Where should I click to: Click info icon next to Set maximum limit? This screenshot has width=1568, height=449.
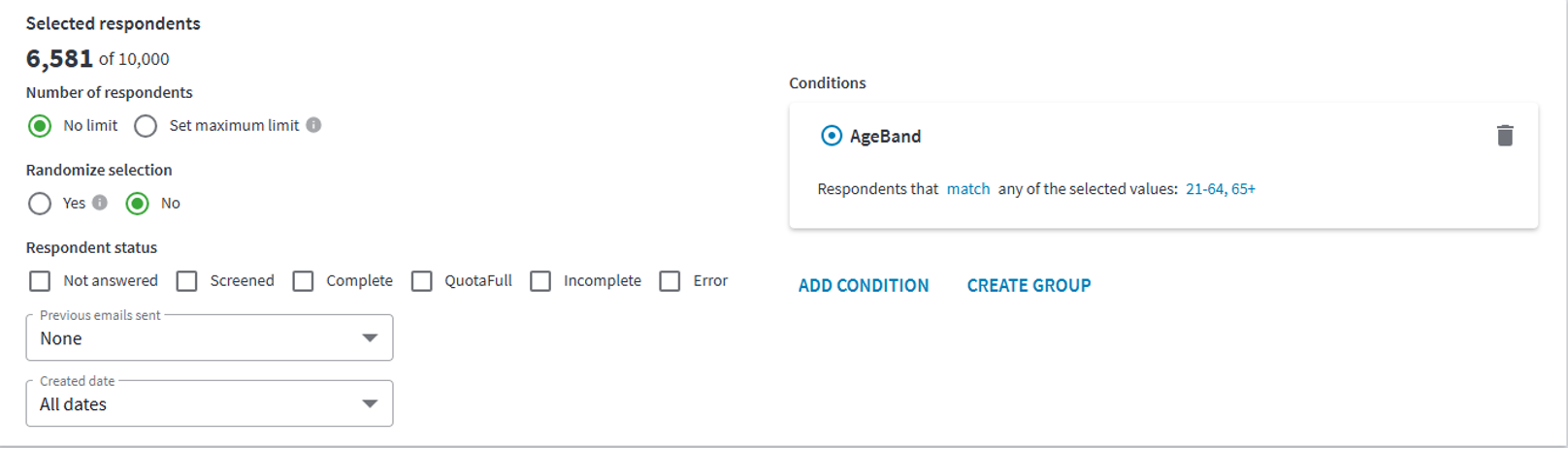313,125
